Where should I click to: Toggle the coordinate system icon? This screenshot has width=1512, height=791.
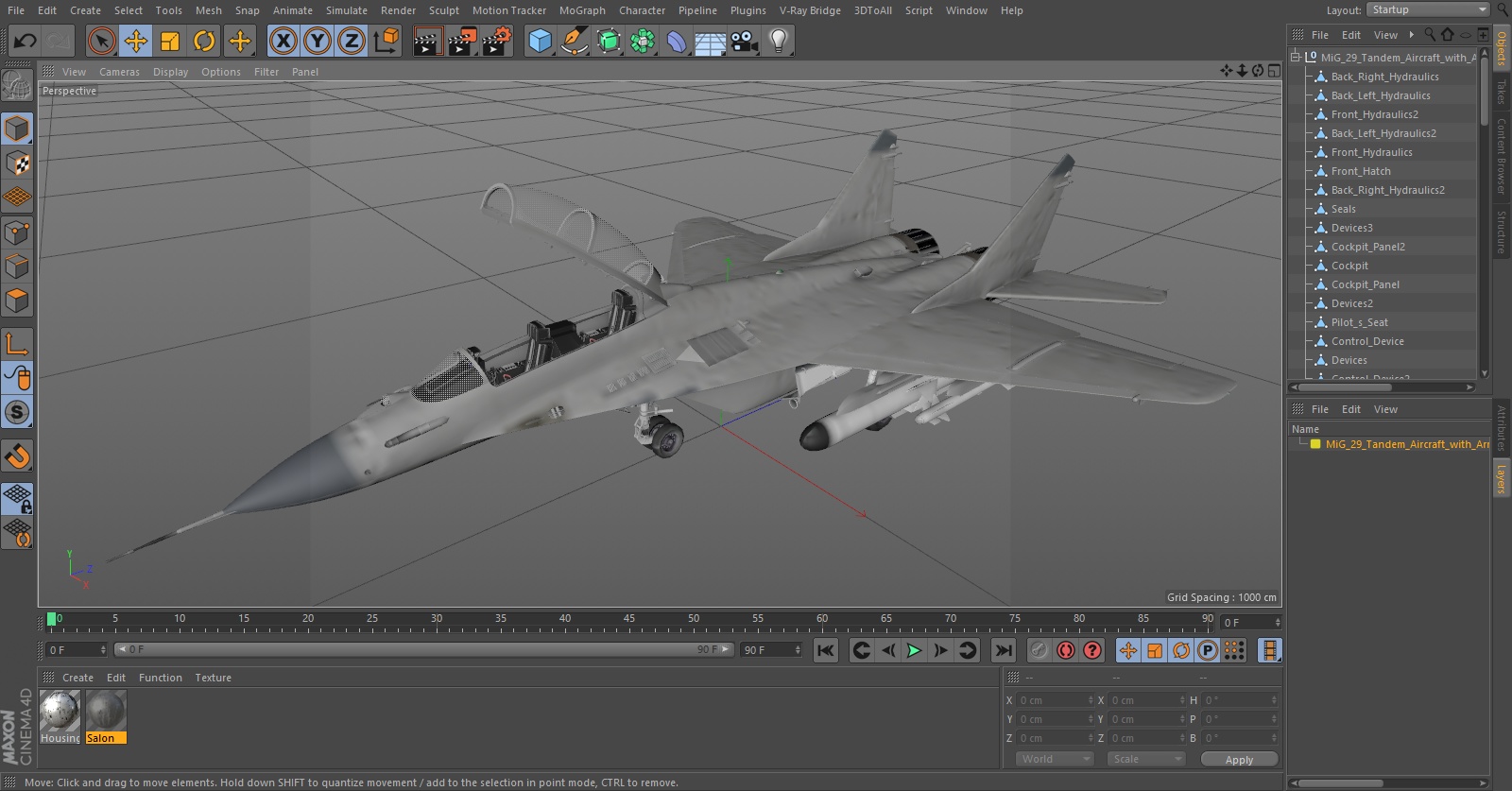(387, 41)
